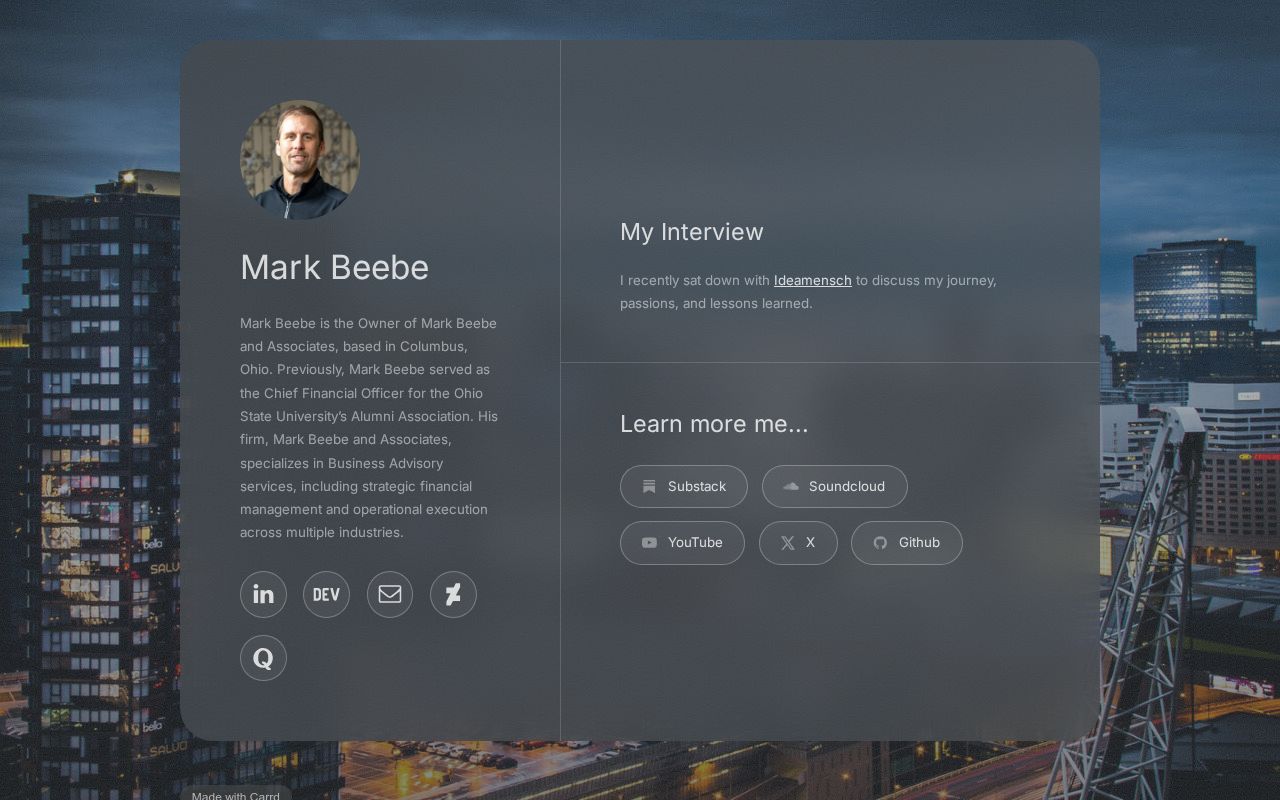Click the email envelope icon
Screen dimensions: 1280x800
390,594
